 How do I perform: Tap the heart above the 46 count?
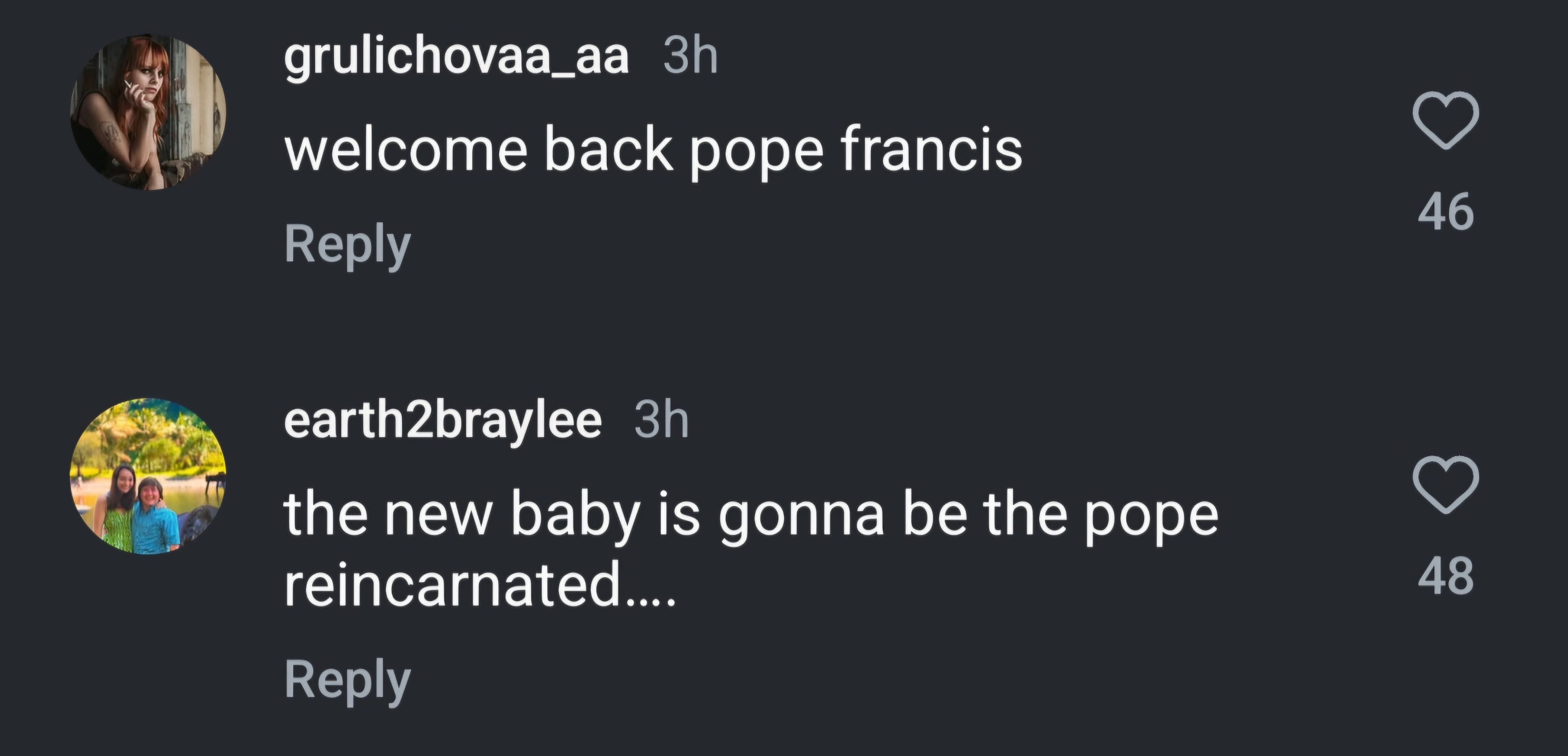pos(1445,120)
